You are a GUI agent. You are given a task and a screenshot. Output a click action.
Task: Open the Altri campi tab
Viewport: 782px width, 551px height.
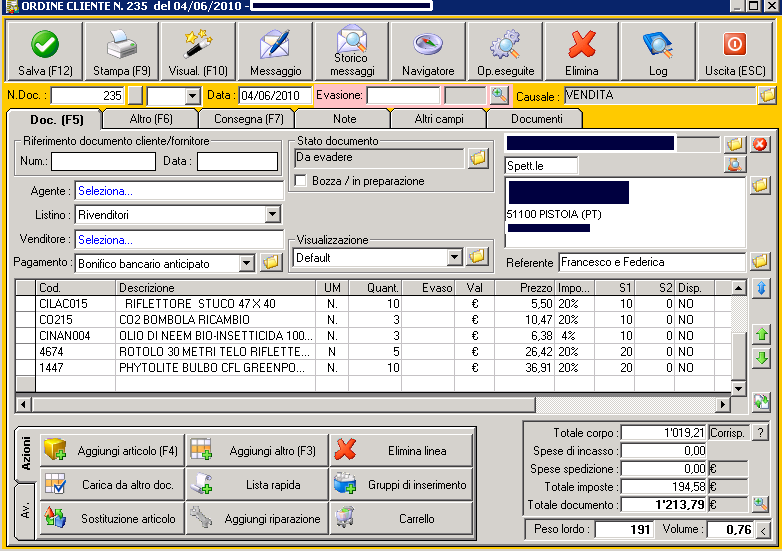coord(439,119)
